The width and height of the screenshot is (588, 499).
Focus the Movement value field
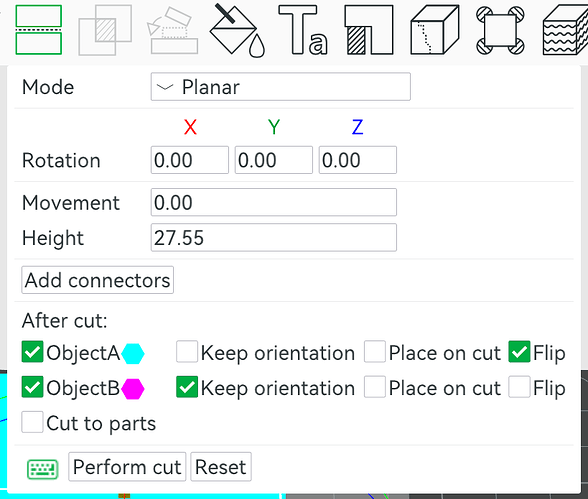click(274, 202)
